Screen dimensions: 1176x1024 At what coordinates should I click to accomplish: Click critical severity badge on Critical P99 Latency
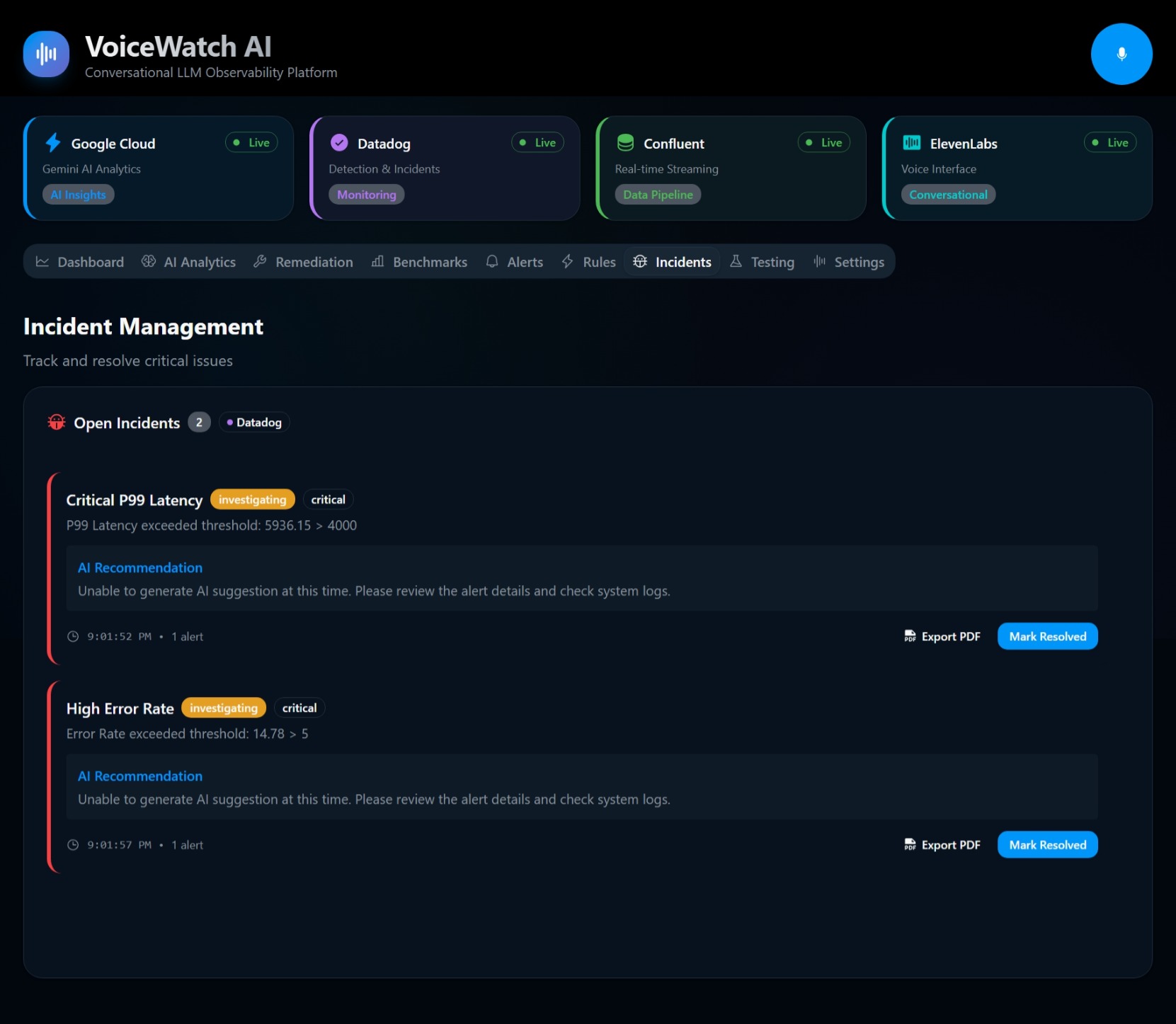[329, 500]
